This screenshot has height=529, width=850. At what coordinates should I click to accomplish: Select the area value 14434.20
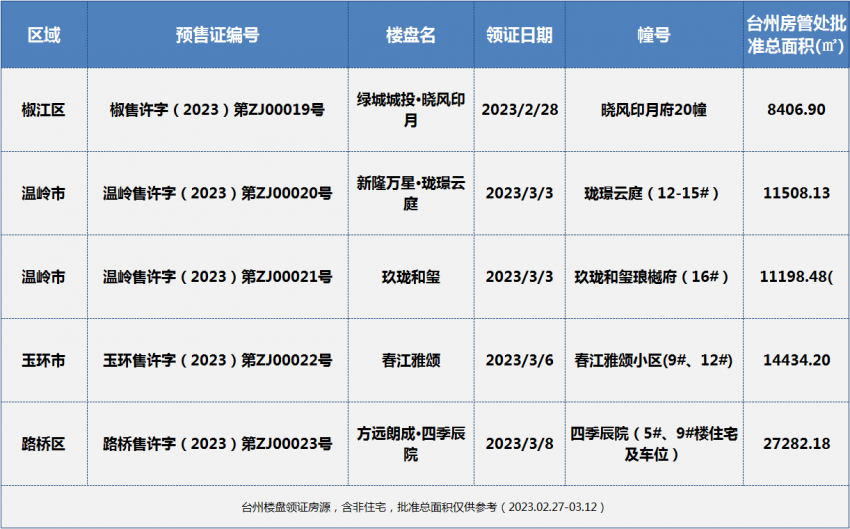[796, 360]
